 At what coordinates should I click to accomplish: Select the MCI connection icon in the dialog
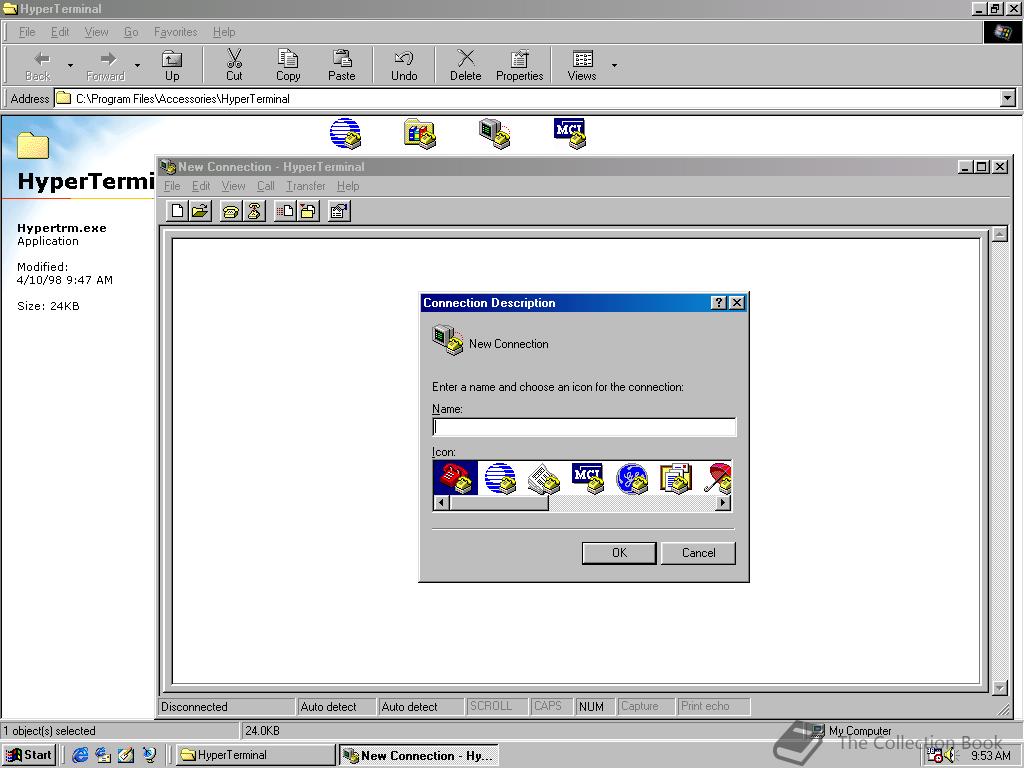(587, 478)
